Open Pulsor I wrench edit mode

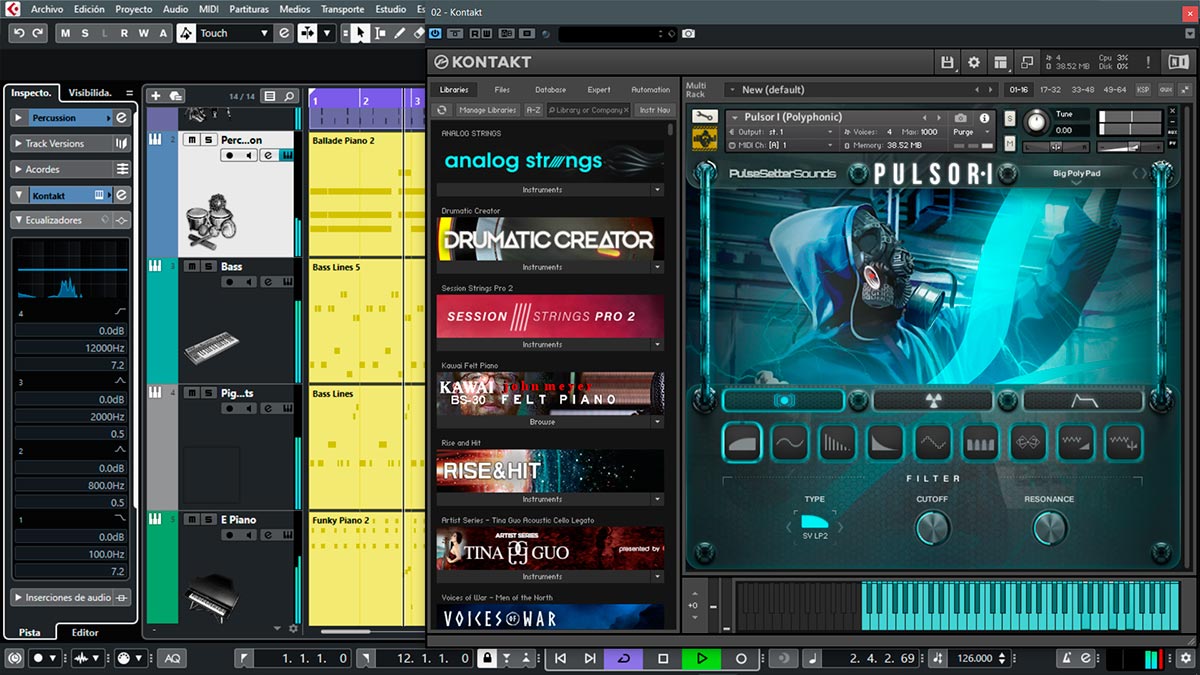pyautogui.click(x=705, y=117)
